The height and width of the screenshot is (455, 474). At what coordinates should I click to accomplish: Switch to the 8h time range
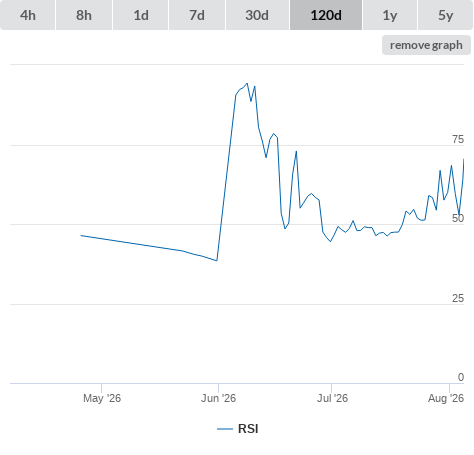[x=84, y=15]
